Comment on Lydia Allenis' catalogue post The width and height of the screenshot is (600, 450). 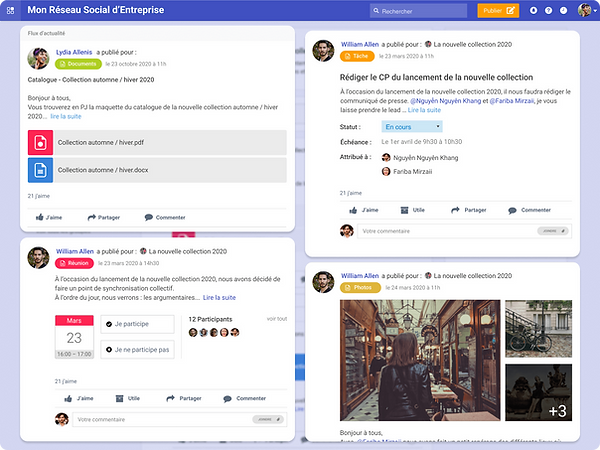point(165,217)
